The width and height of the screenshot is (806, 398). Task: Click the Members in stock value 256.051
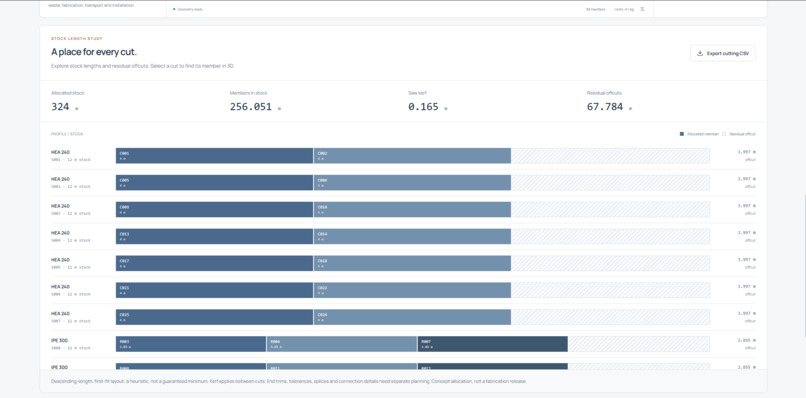click(x=250, y=107)
